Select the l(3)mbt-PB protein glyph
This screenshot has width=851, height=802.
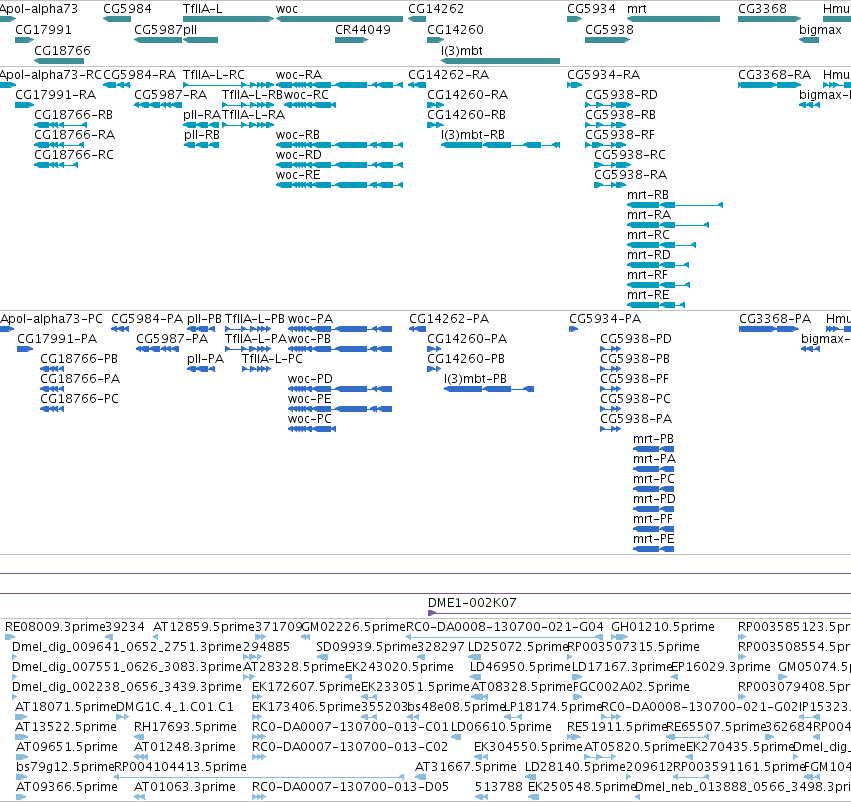(489, 389)
